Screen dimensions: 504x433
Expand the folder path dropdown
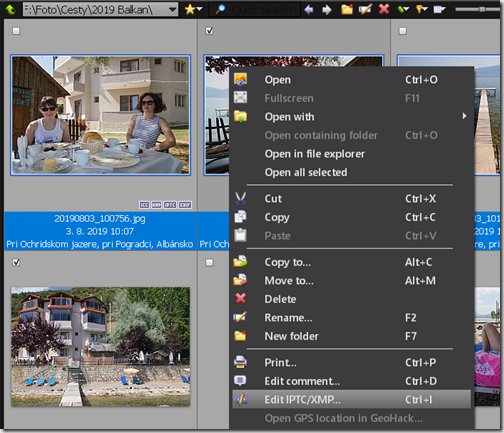click(x=172, y=9)
